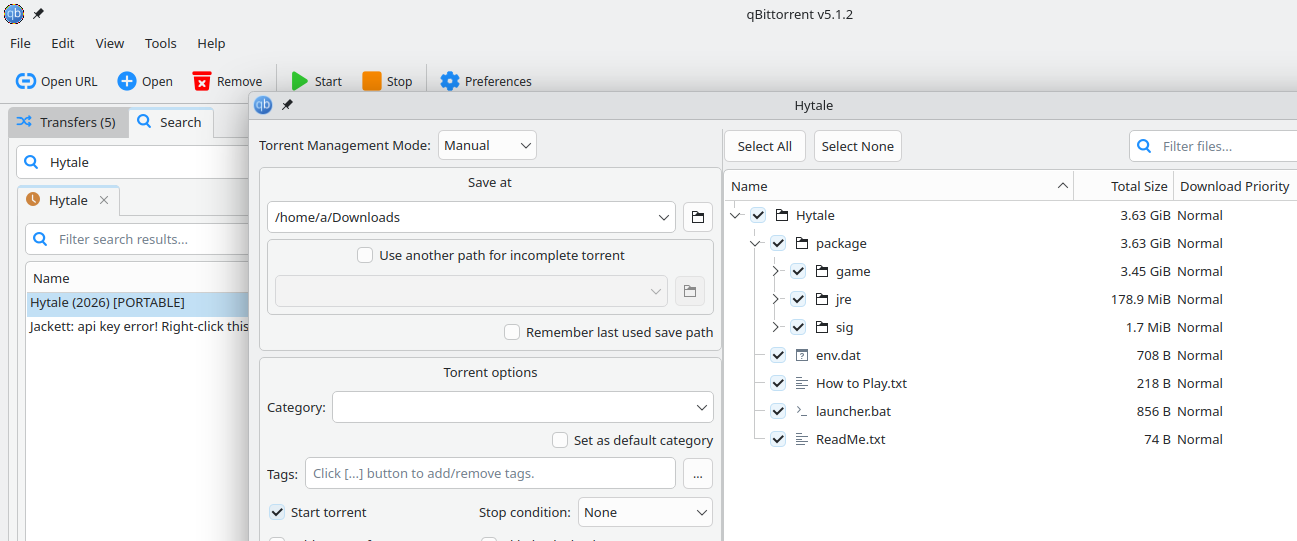Toggle Remember last used save path
Image resolution: width=1297 pixels, height=541 pixels.
coord(512,332)
